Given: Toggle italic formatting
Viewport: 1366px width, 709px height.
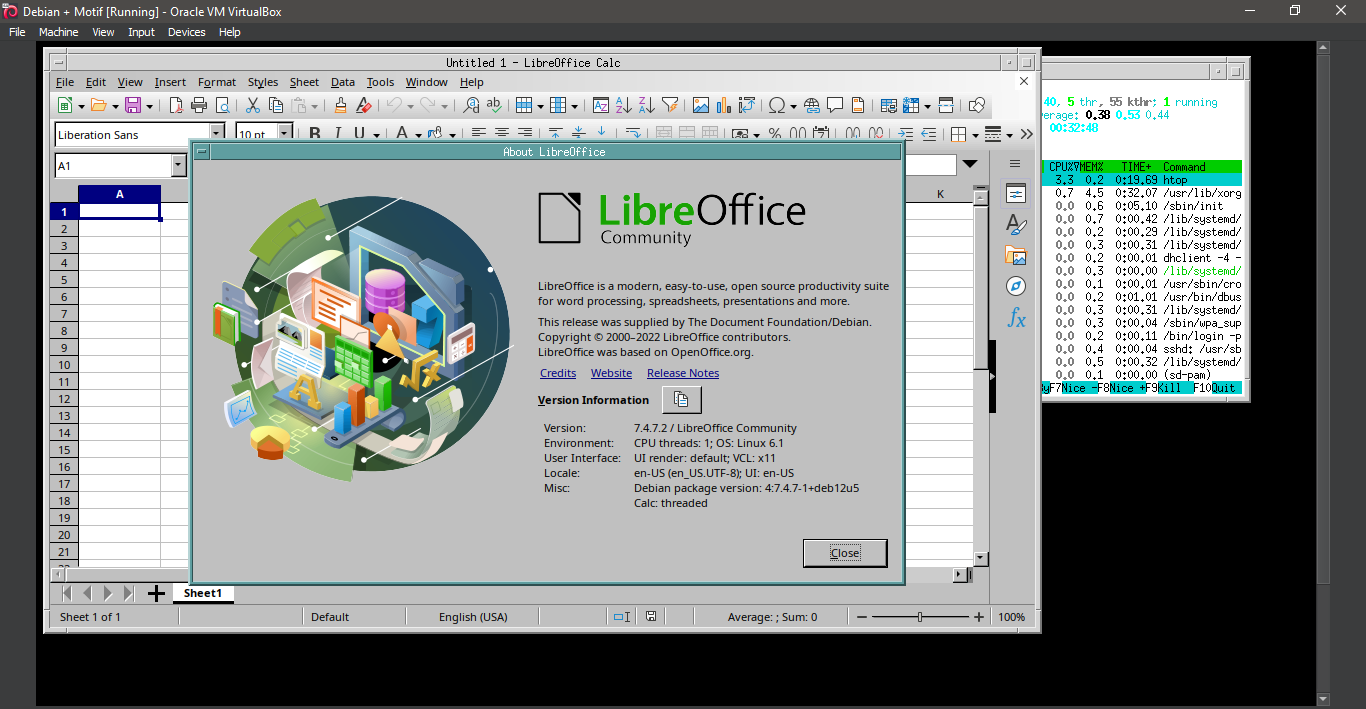Looking at the screenshot, I should coord(338,133).
